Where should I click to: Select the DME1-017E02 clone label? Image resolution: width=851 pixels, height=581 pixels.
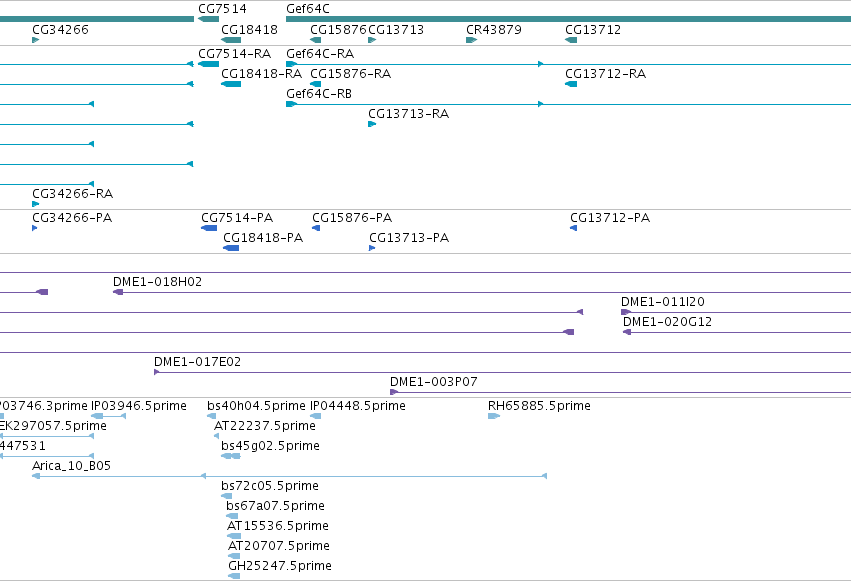(x=197, y=362)
